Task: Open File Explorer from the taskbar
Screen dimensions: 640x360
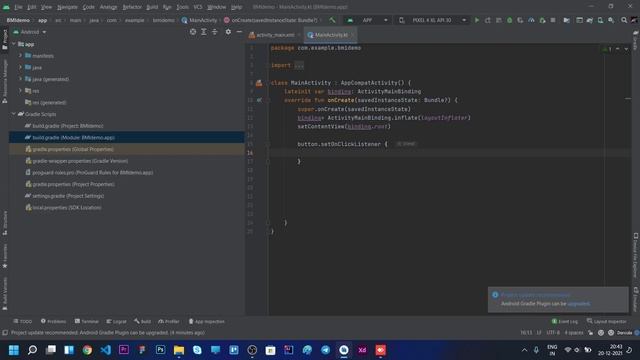Action: point(179,350)
